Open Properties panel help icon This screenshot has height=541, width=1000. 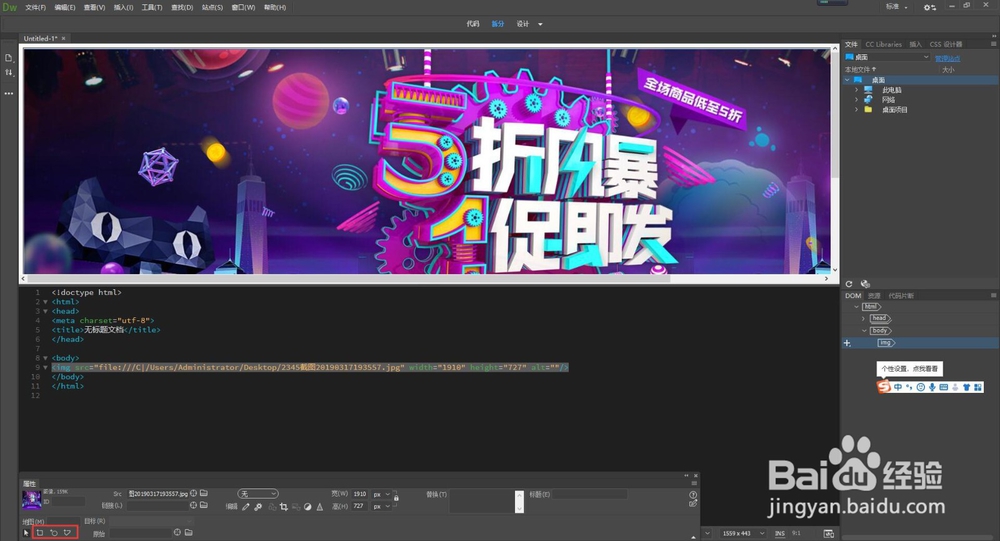click(693, 494)
